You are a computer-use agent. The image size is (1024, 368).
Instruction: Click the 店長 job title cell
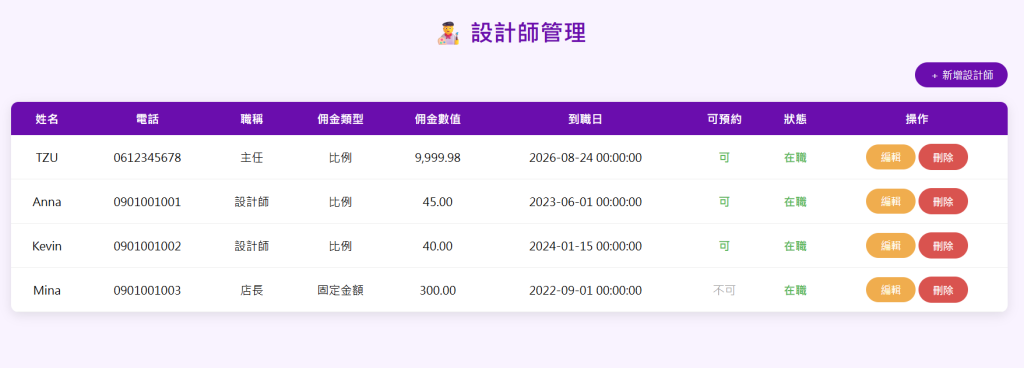point(252,290)
